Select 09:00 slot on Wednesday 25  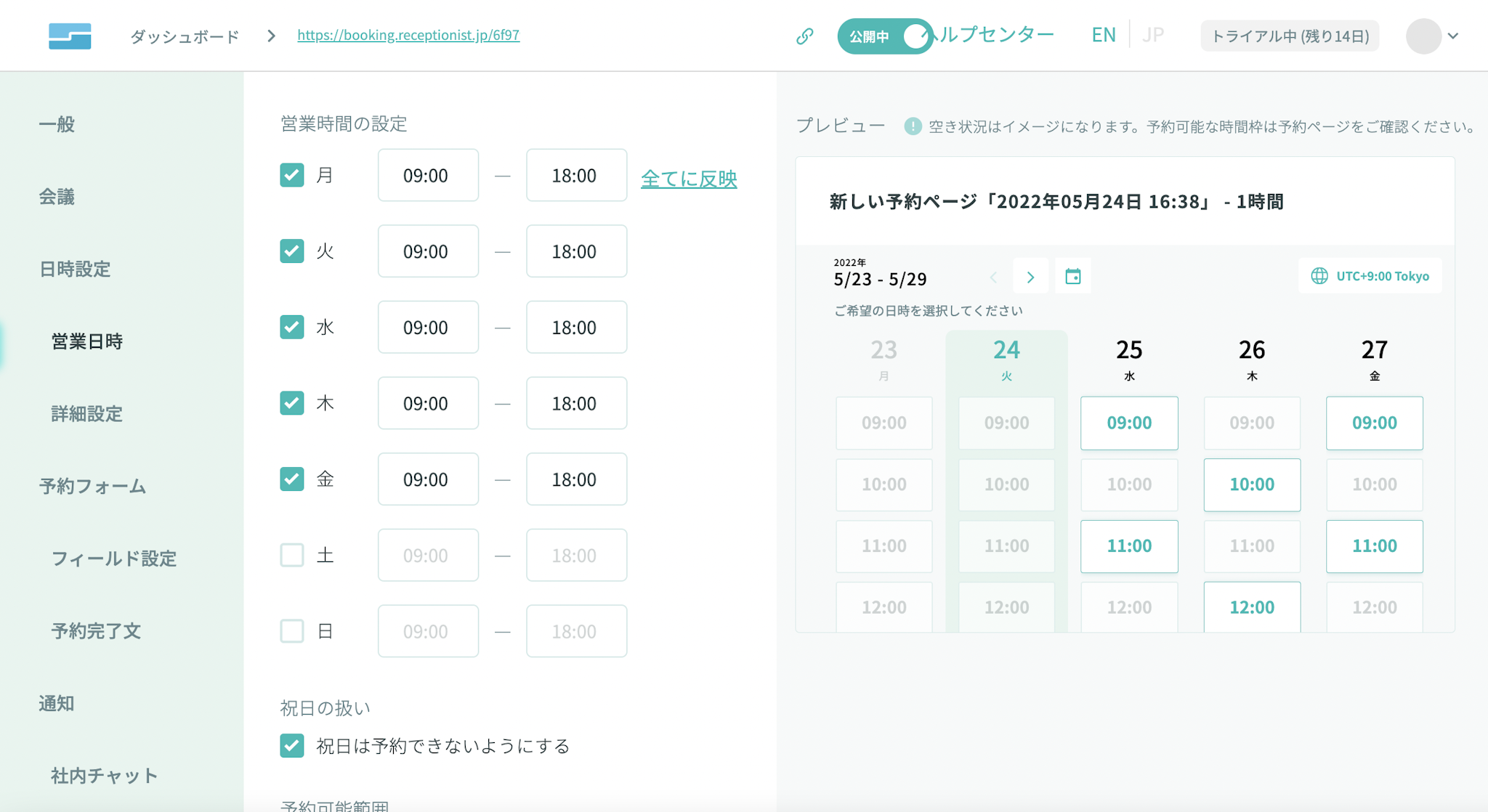(1128, 423)
